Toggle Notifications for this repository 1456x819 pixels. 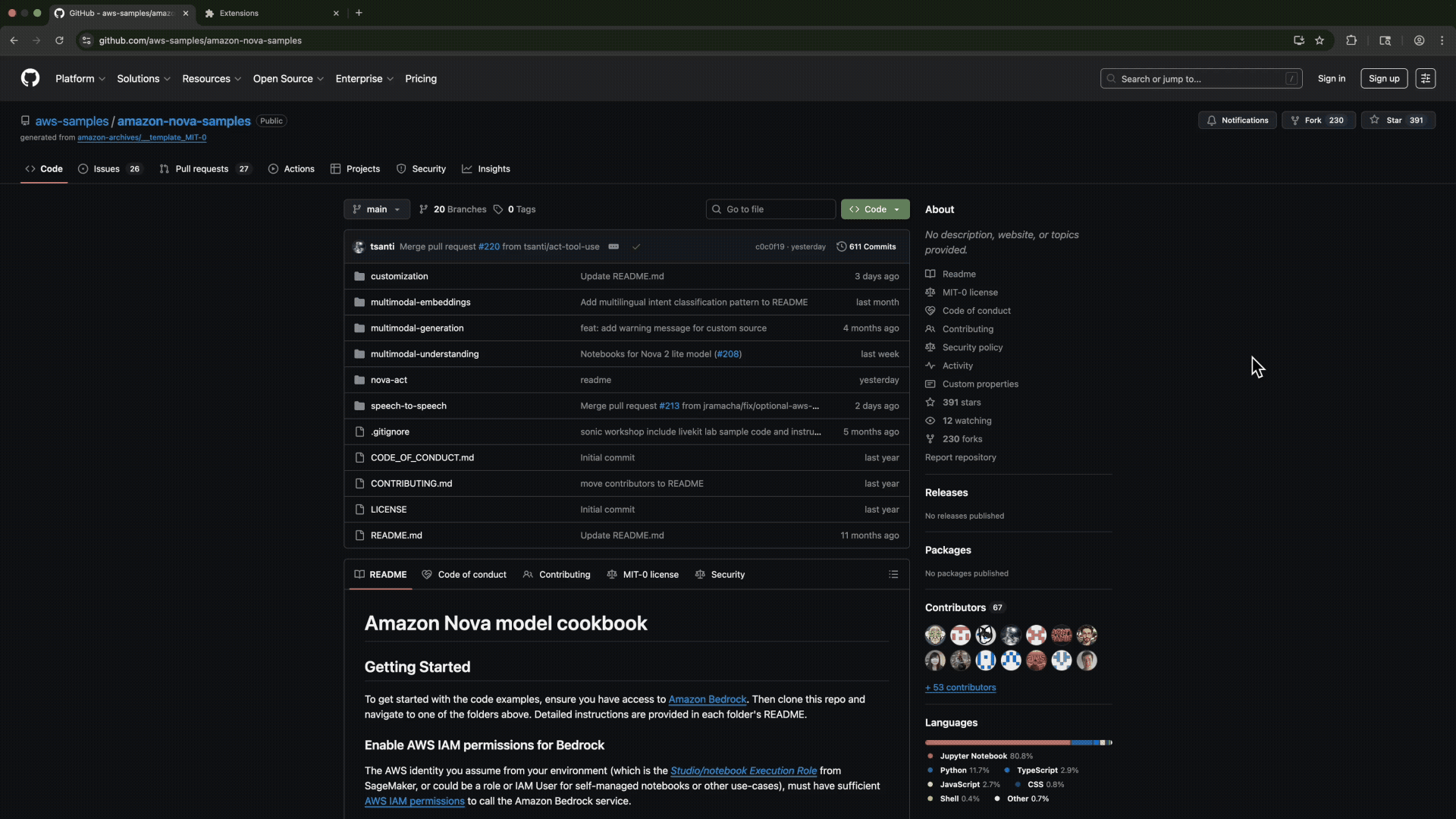point(1237,121)
